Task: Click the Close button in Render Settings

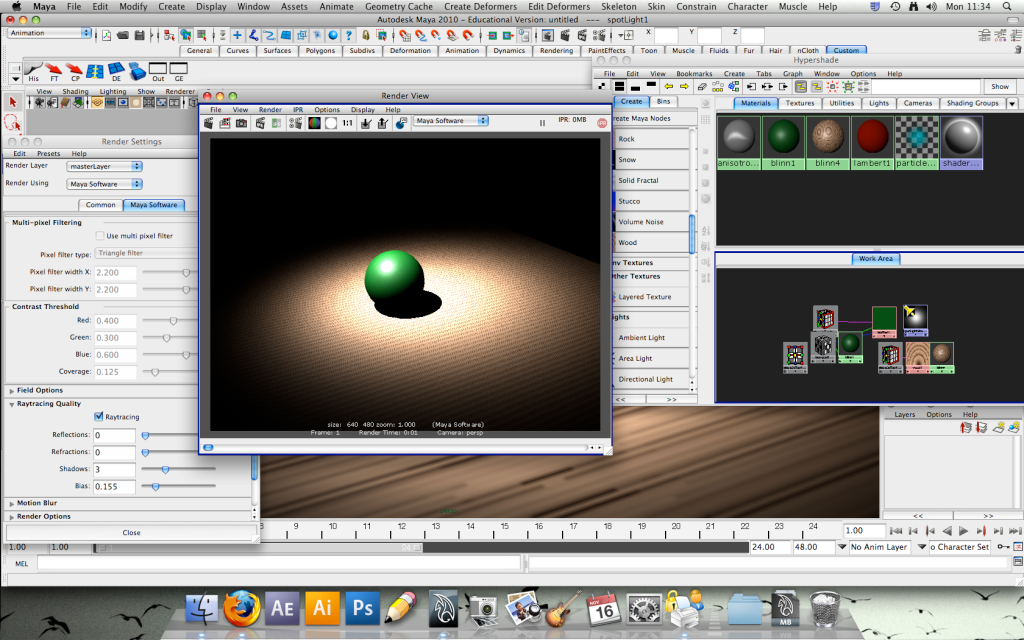Action: click(x=131, y=533)
